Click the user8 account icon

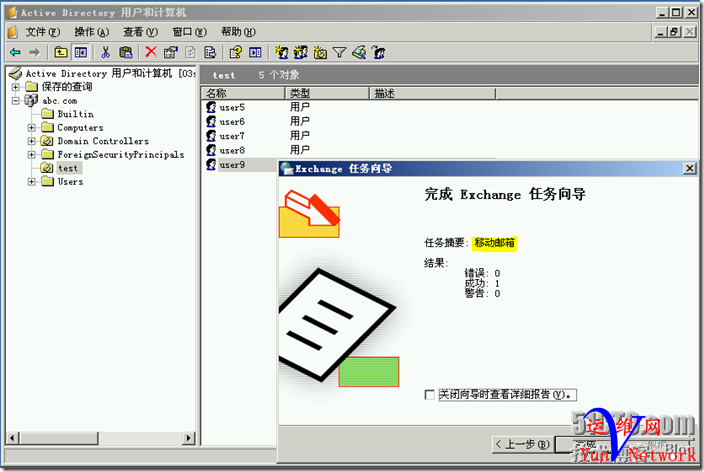pos(211,150)
